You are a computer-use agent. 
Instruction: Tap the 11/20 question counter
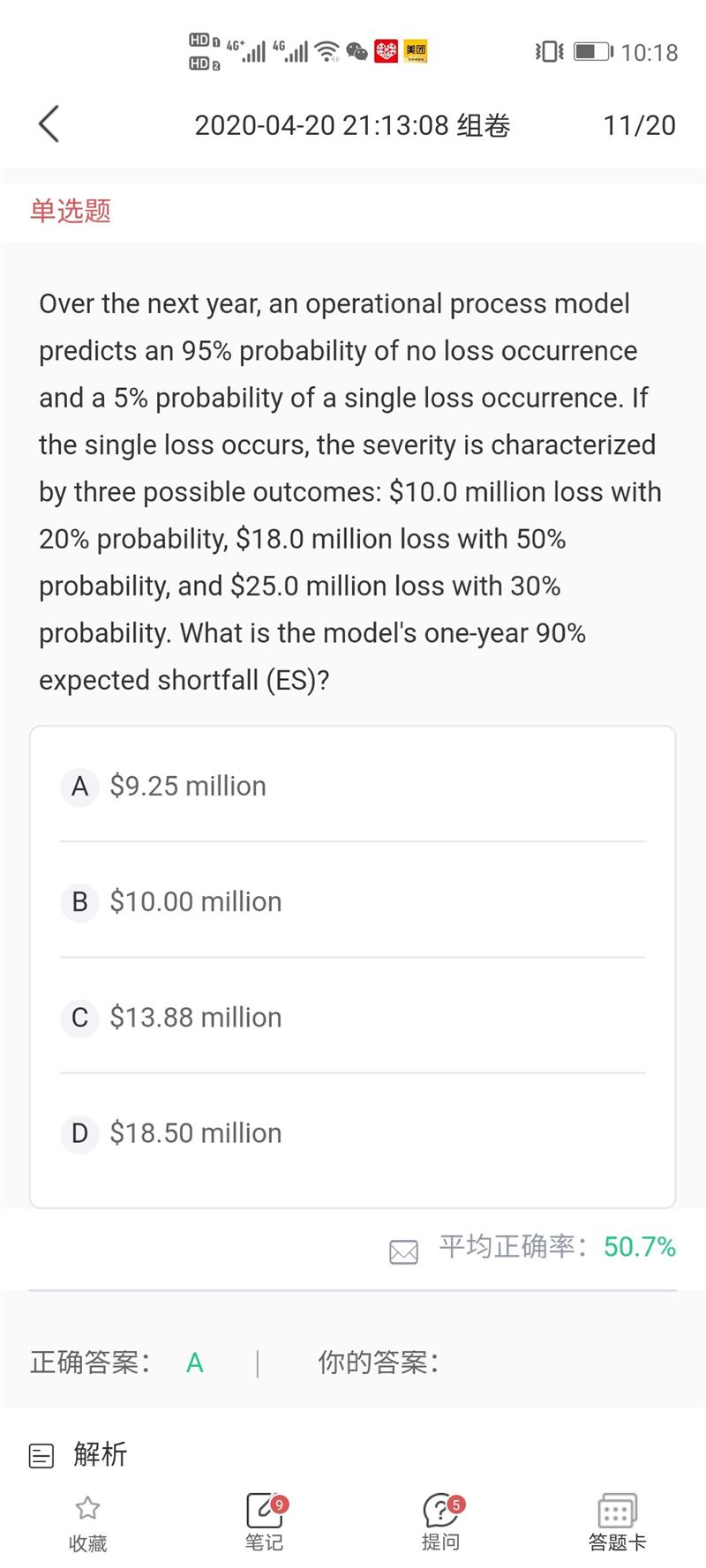[639, 125]
